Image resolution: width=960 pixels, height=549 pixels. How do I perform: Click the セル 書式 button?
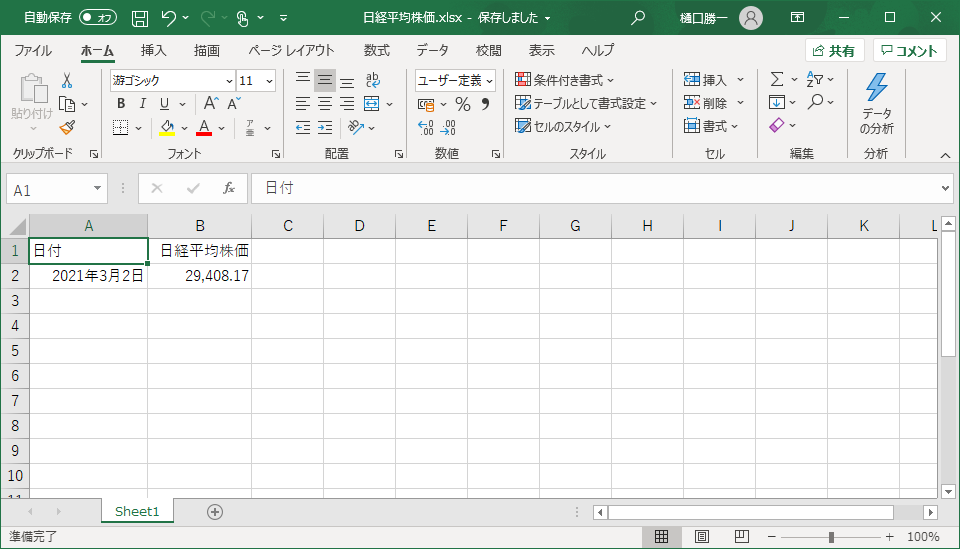711,126
